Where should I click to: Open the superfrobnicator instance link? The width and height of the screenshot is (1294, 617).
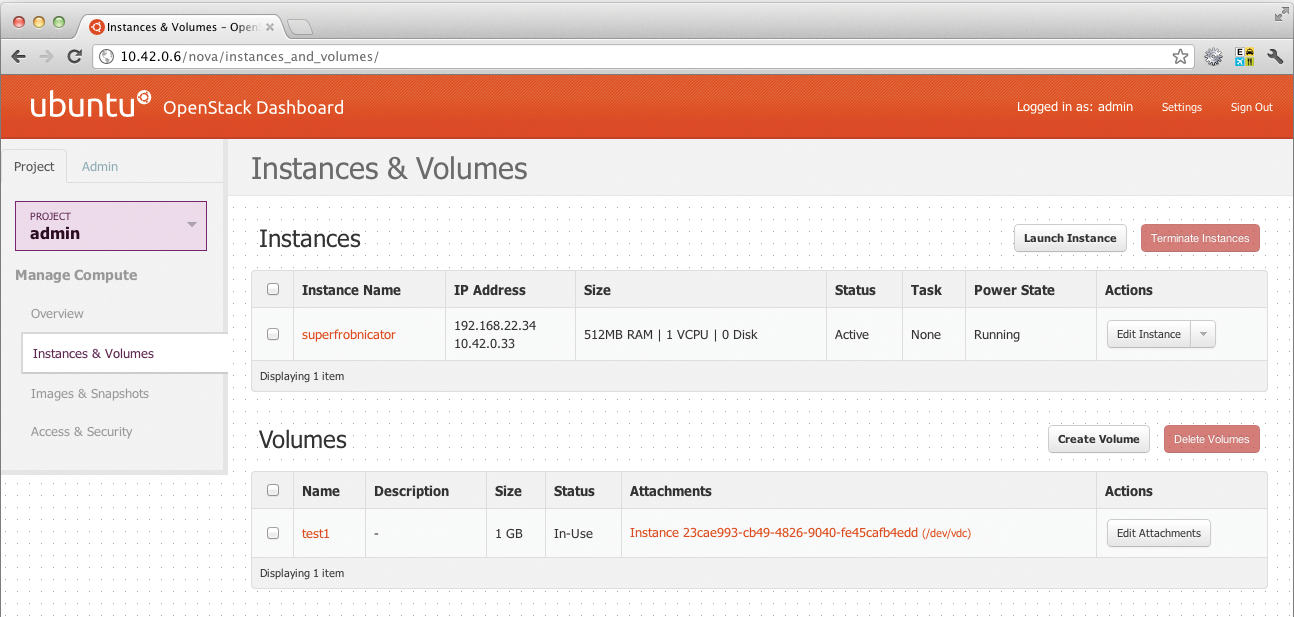pyautogui.click(x=349, y=335)
